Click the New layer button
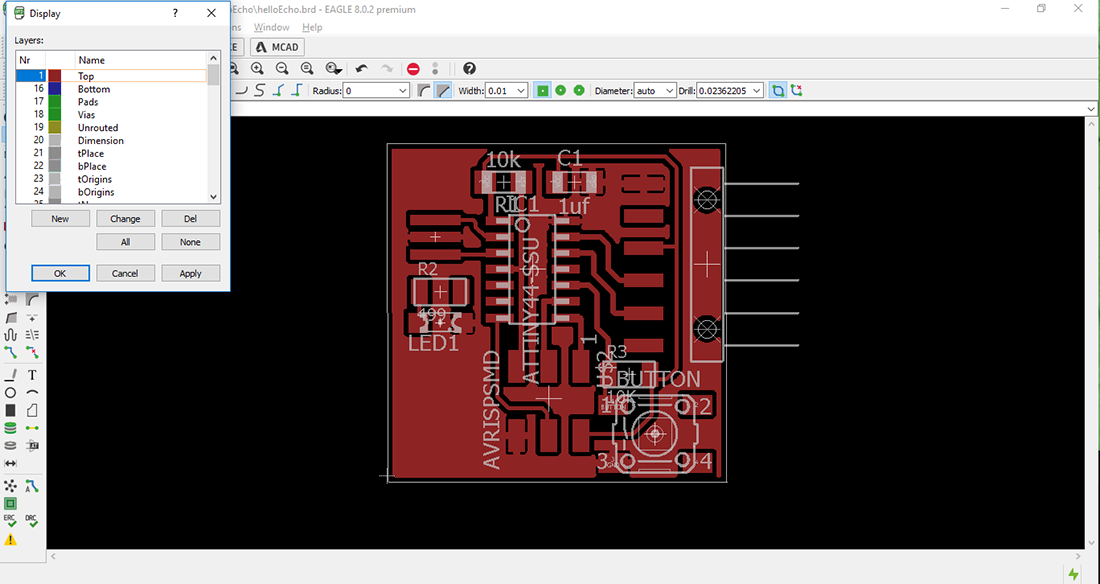The image size is (1100, 584). 60,219
